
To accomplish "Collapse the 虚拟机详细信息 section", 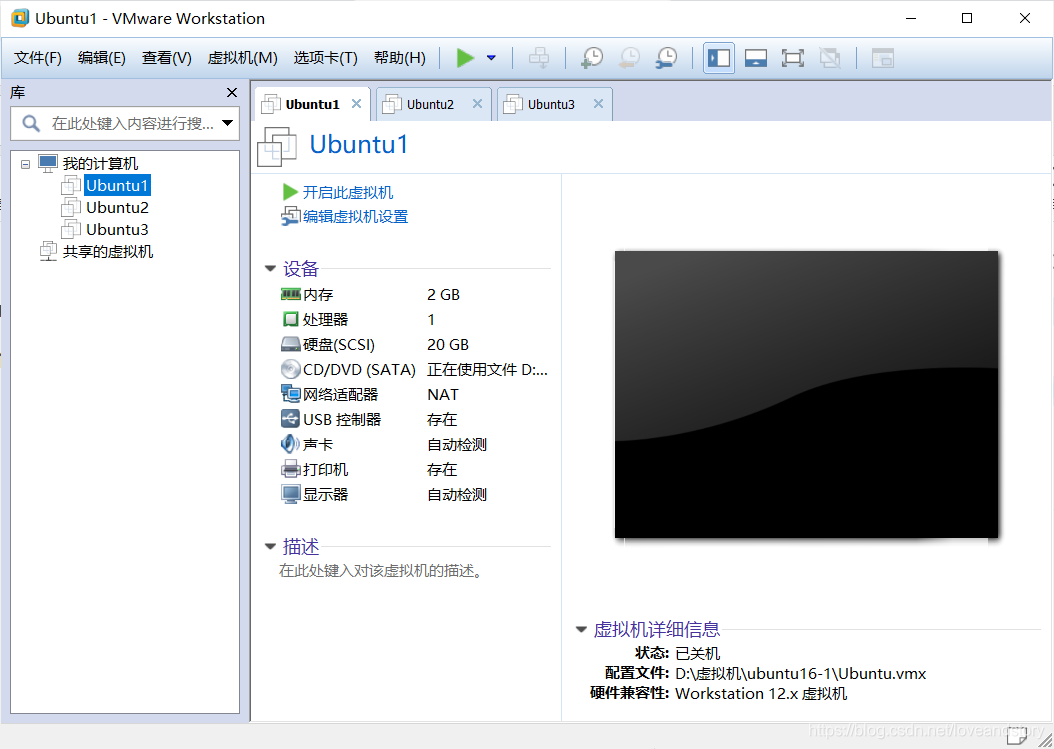I will coord(581,629).
